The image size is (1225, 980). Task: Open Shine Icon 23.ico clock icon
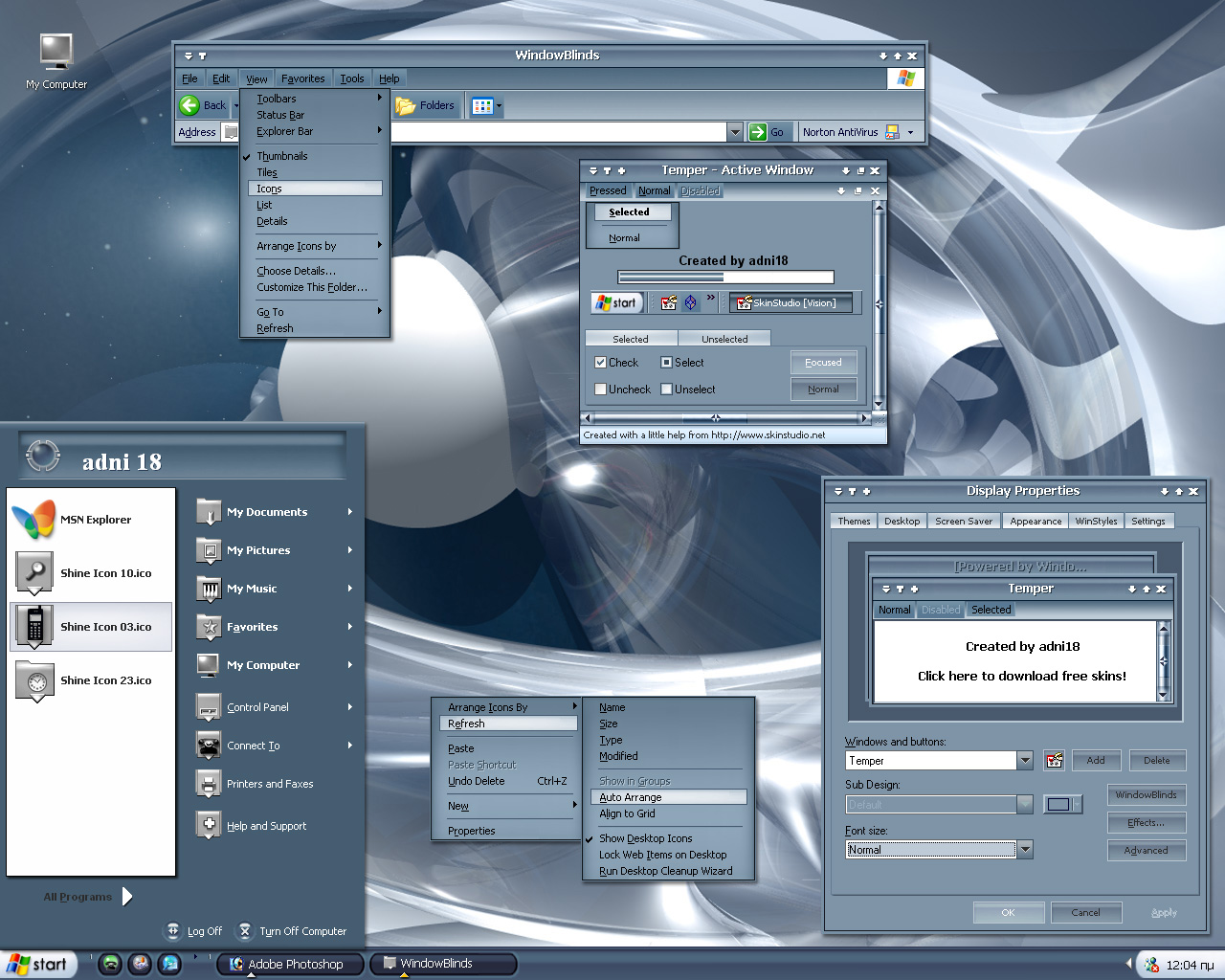click(34, 679)
